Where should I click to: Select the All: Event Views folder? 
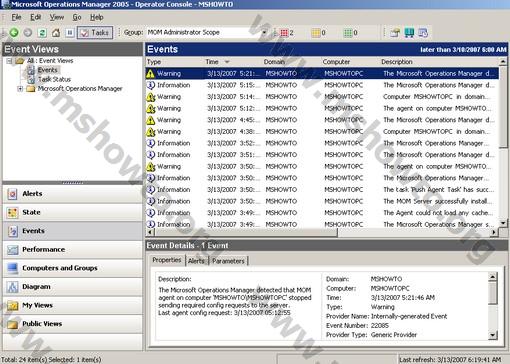50,61
